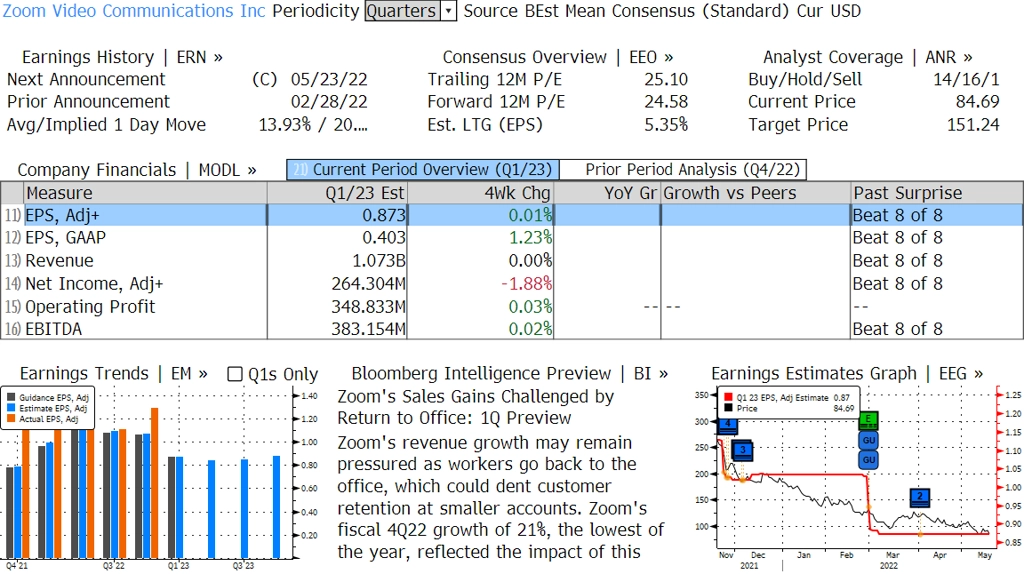The image size is (1024, 574).
Task: Open Zoom Video Communications Inc link
Action: pos(134,11)
